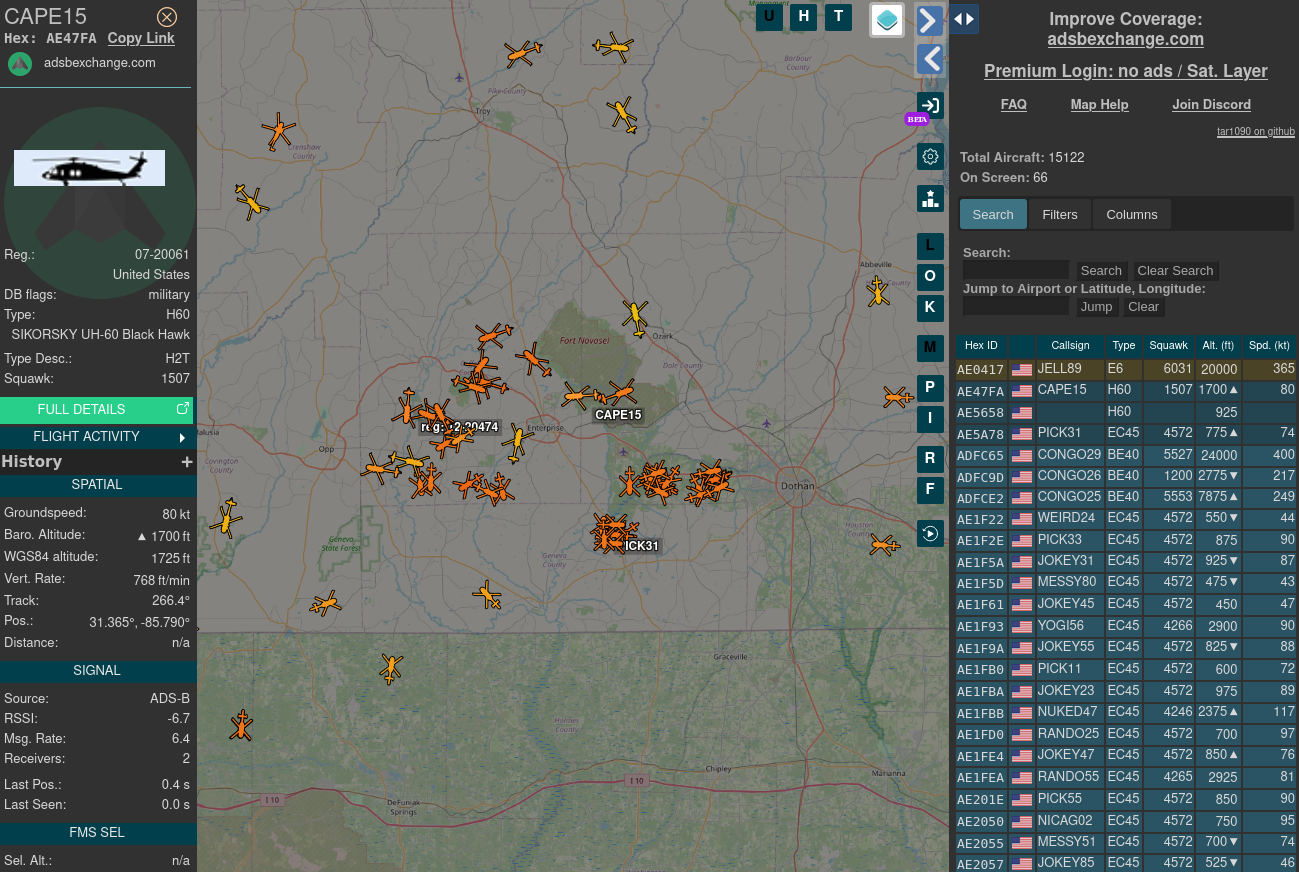Toggle the T map button
Screen dimensions: 1299x872
[x=839, y=16]
